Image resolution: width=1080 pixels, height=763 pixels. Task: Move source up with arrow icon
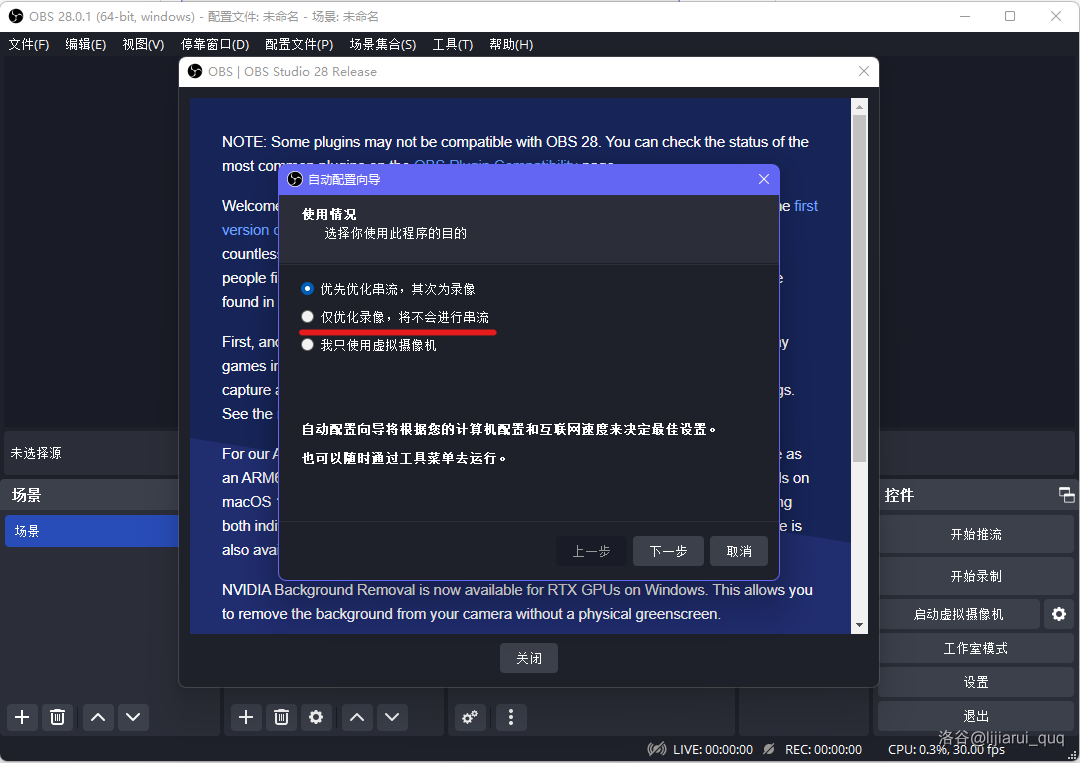[x=357, y=718]
